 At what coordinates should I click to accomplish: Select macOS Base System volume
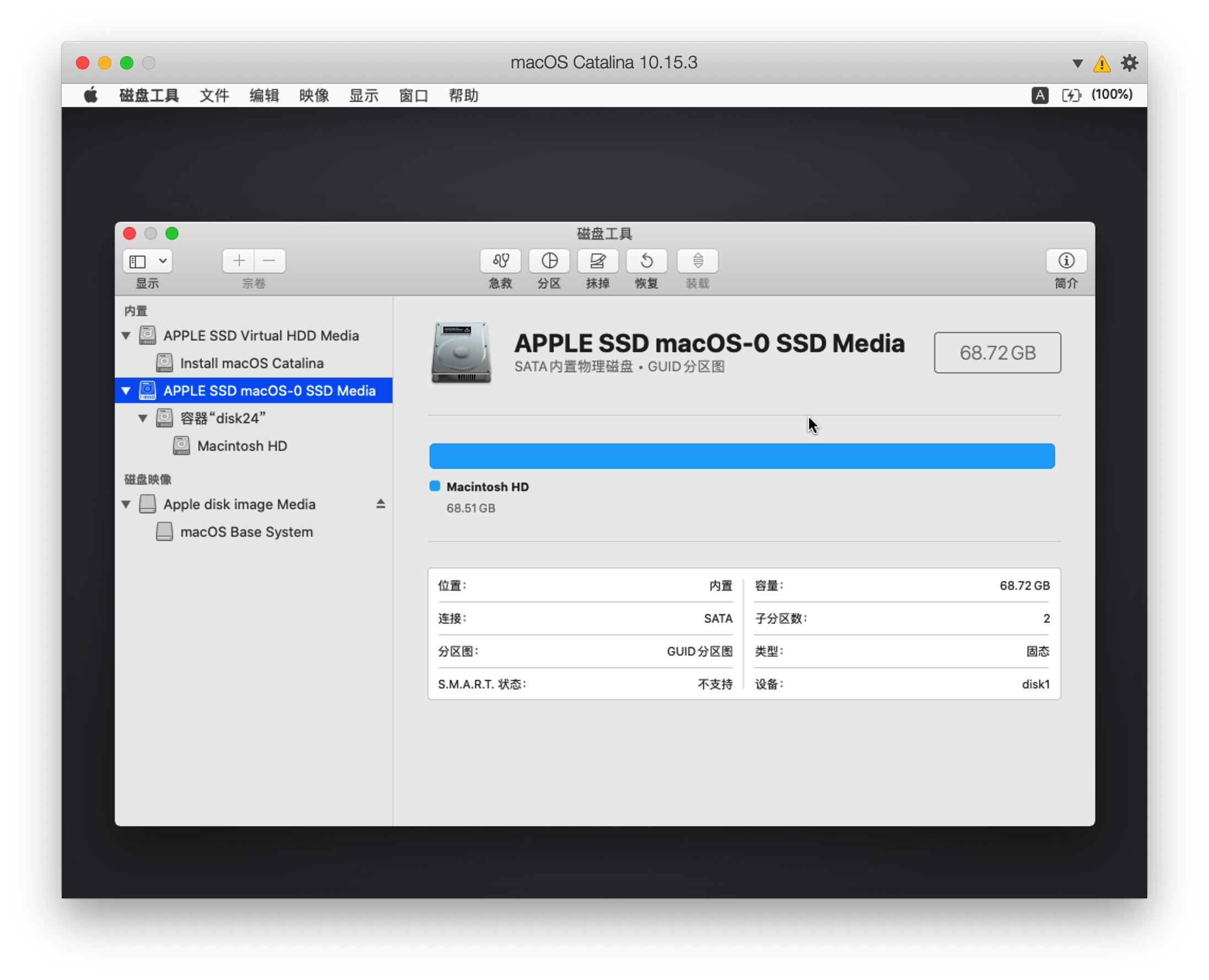[x=246, y=532]
